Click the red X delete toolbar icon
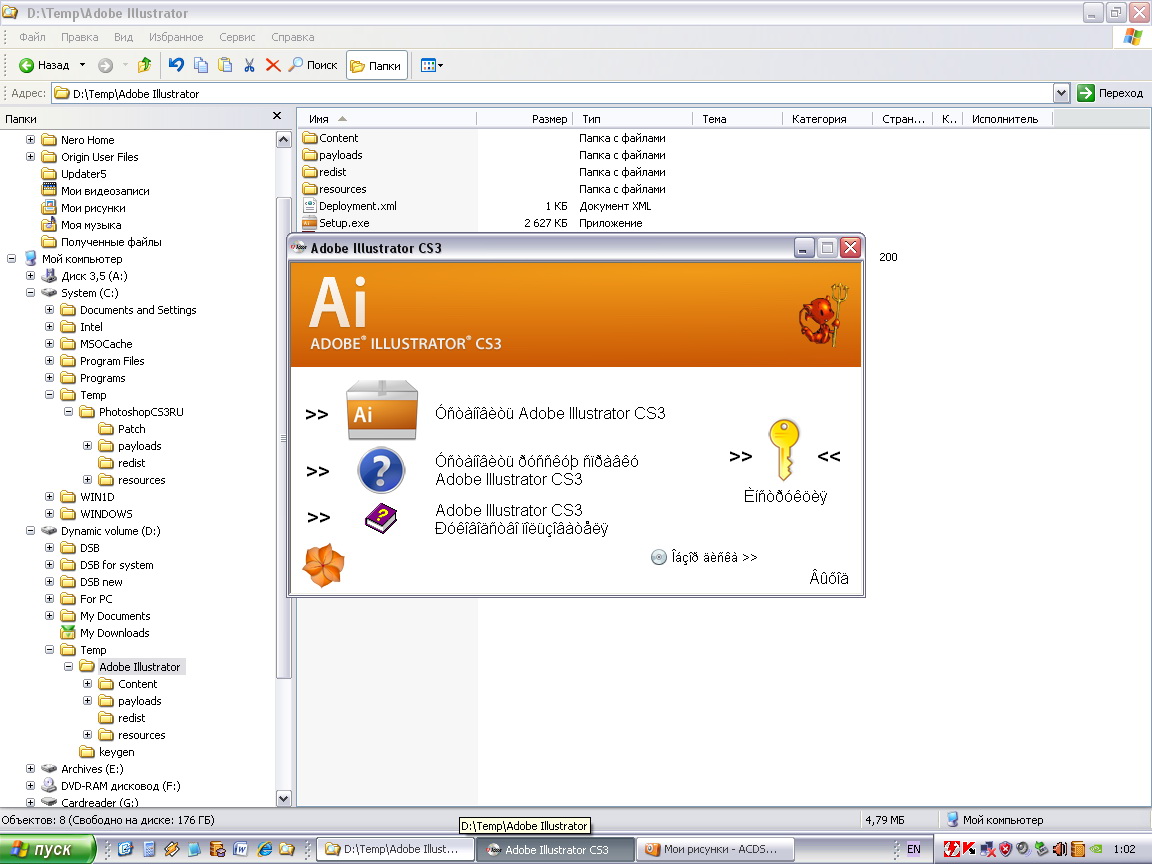The width and height of the screenshot is (1152, 864). point(273,65)
